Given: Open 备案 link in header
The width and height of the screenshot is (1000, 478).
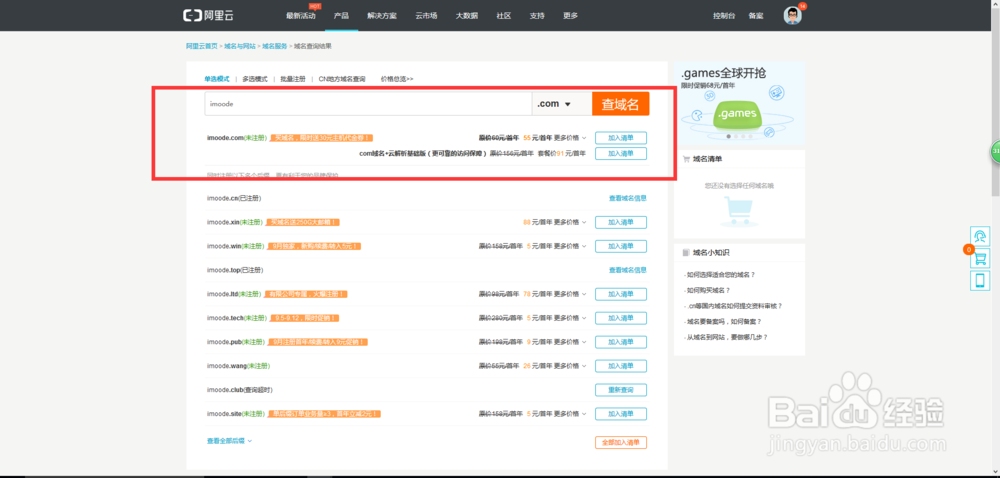Looking at the screenshot, I should coord(756,16).
